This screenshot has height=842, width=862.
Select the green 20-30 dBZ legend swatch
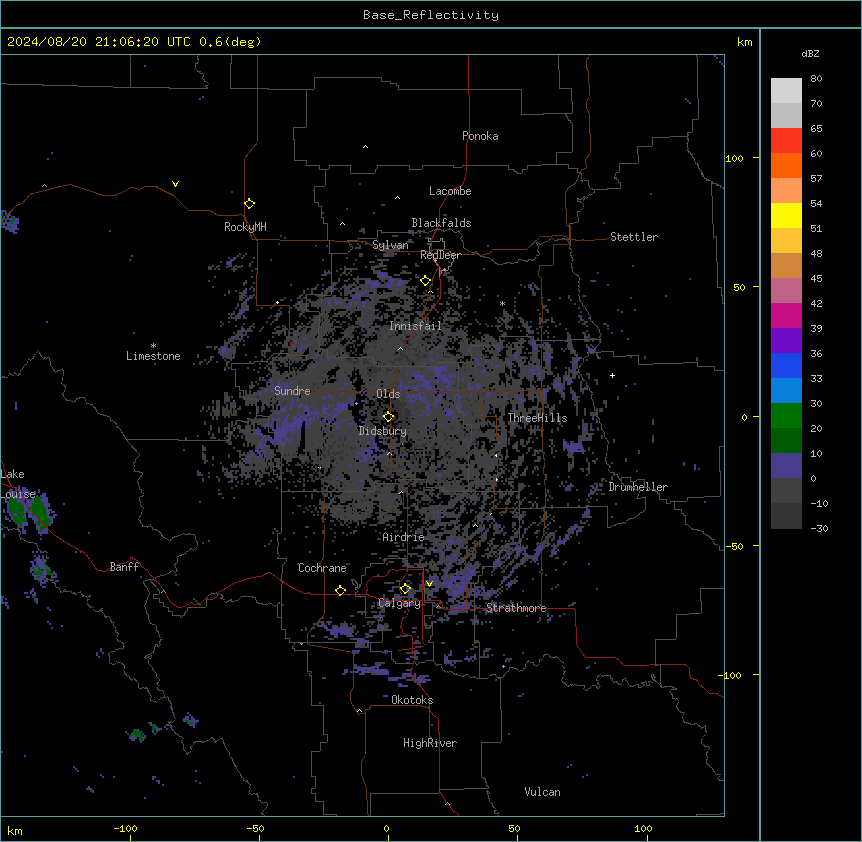pyautogui.click(x=786, y=416)
